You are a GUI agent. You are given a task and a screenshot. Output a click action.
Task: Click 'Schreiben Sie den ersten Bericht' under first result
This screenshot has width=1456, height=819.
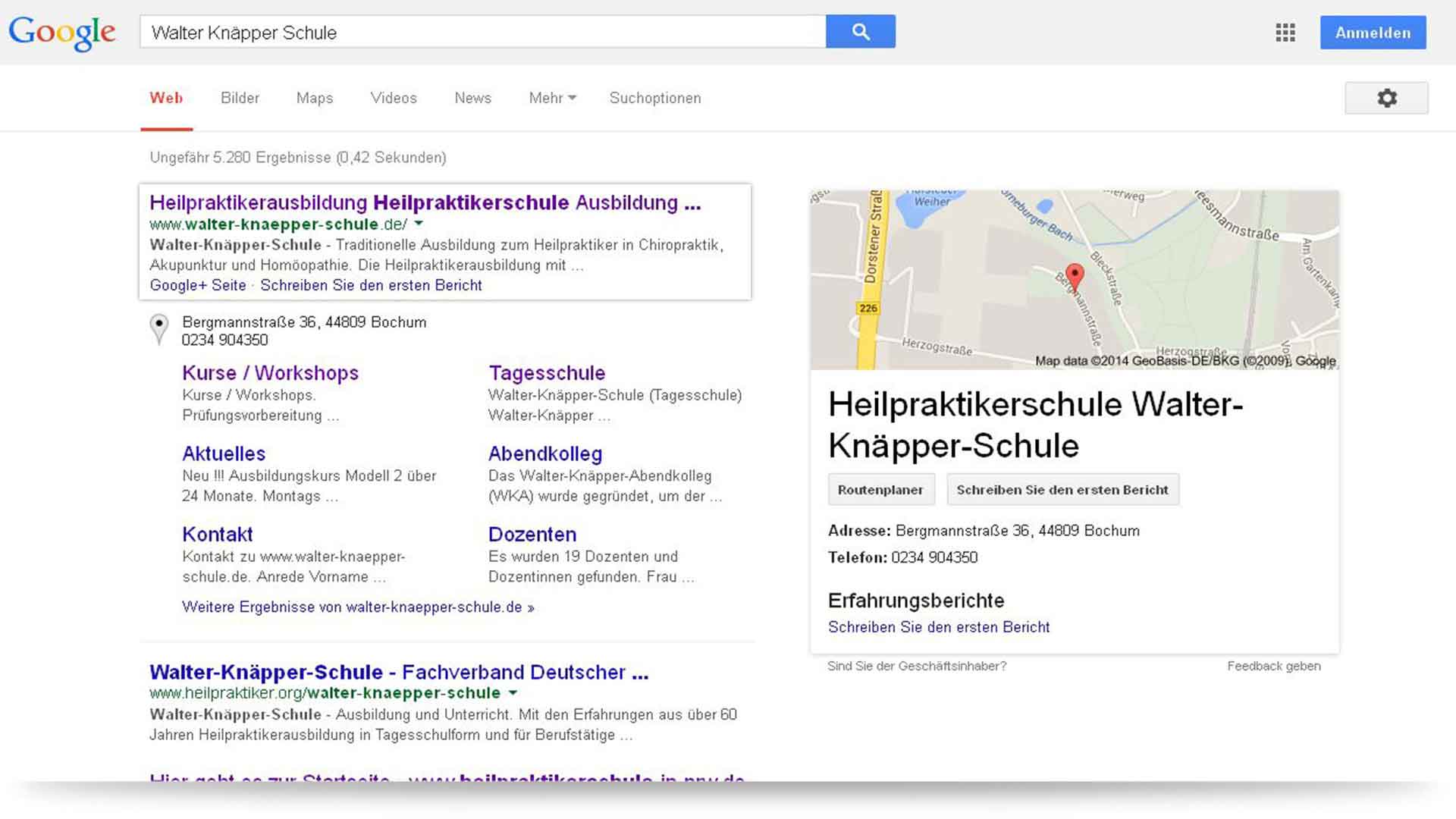coord(372,285)
